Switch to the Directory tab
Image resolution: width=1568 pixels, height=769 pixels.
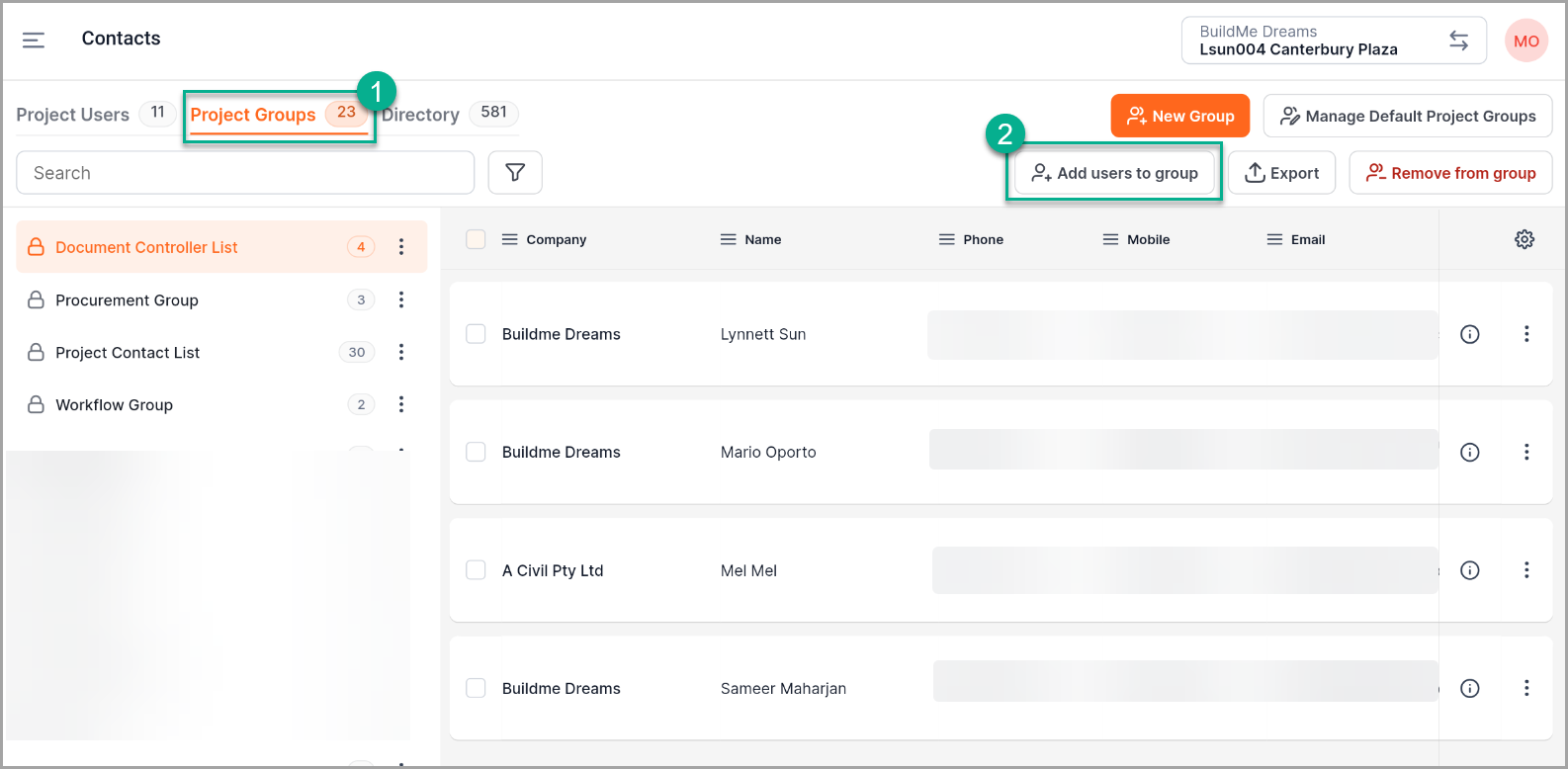pos(422,115)
